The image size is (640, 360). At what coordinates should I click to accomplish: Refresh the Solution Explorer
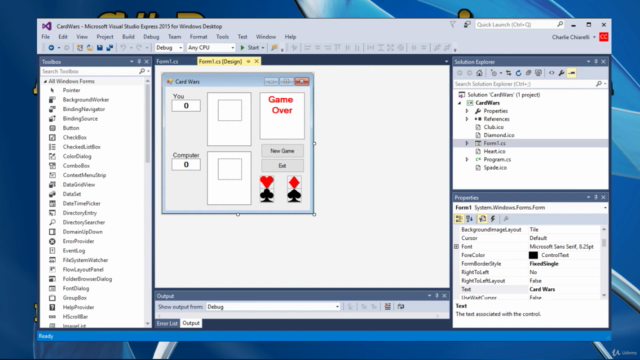point(518,73)
